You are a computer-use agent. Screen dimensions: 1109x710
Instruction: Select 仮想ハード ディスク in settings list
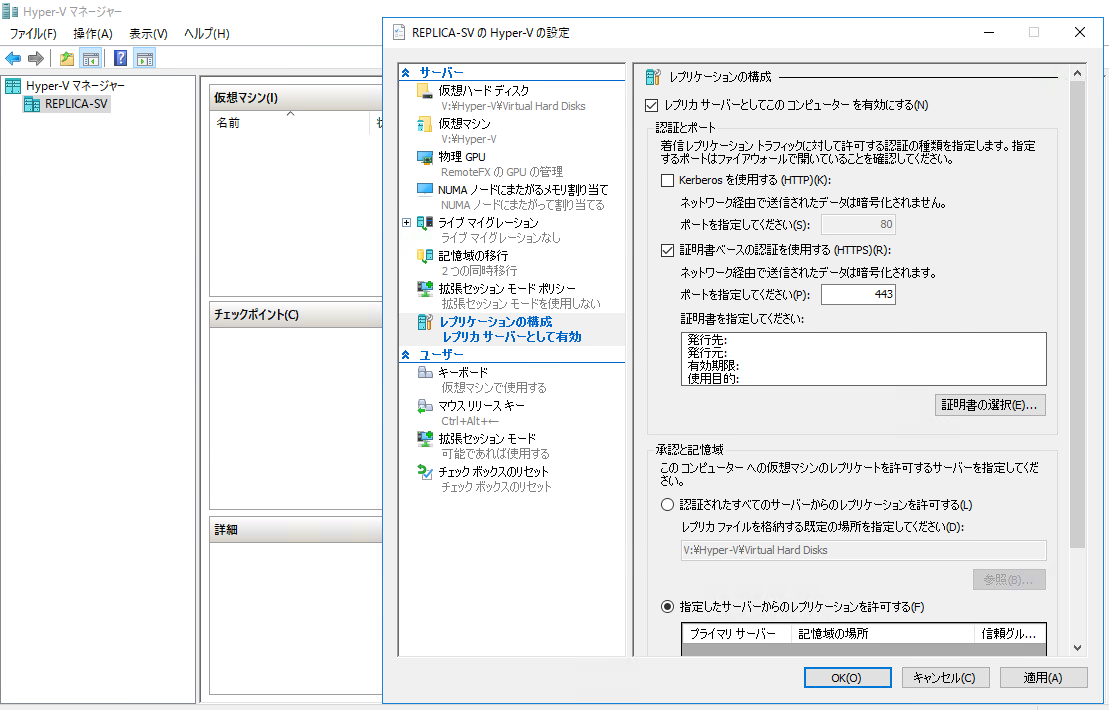pos(512,98)
